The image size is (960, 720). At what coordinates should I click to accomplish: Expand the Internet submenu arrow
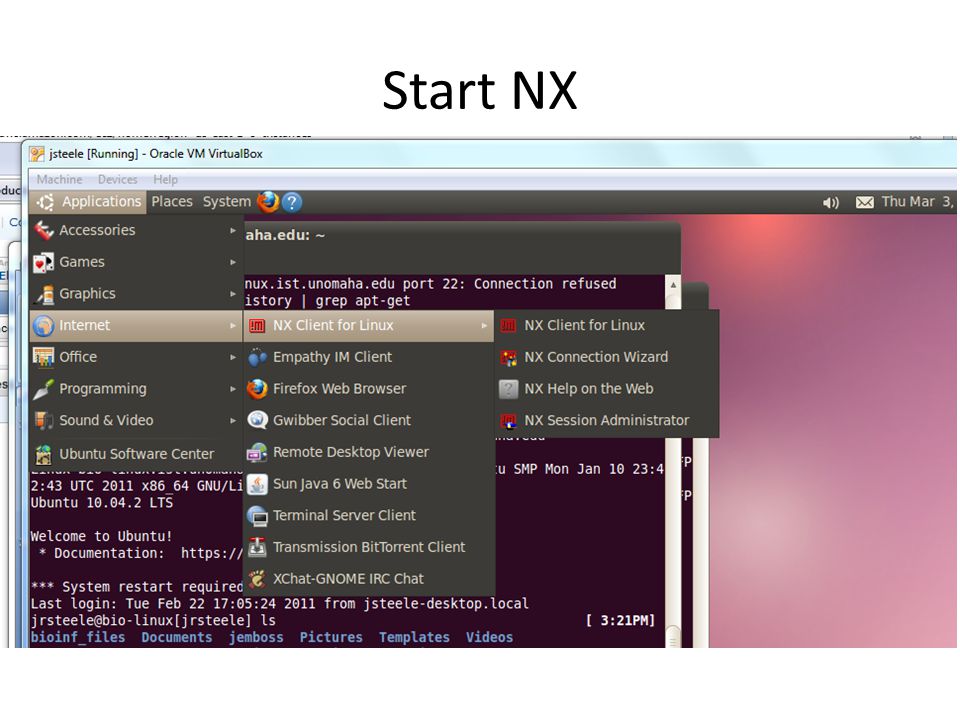[x=233, y=326]
